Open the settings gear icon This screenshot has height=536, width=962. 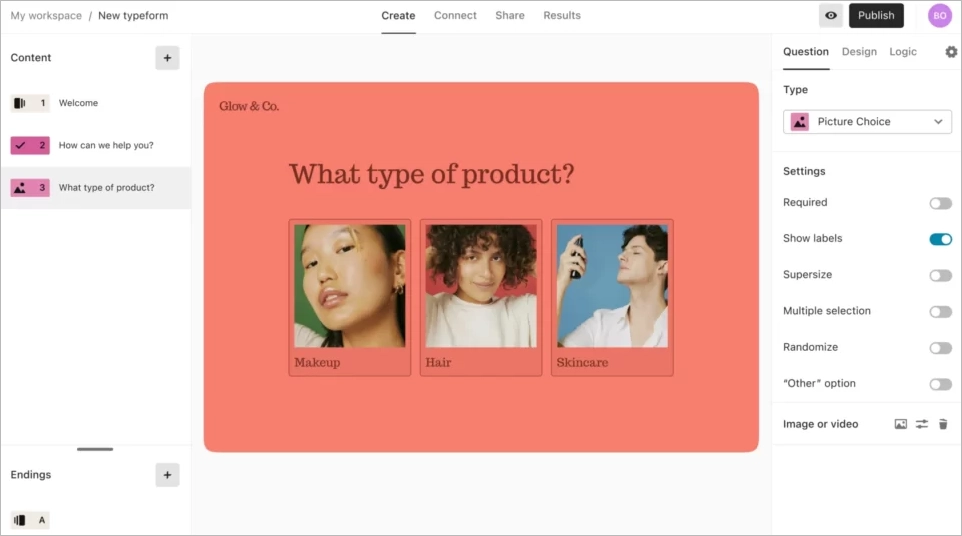(x=950, y=52)
